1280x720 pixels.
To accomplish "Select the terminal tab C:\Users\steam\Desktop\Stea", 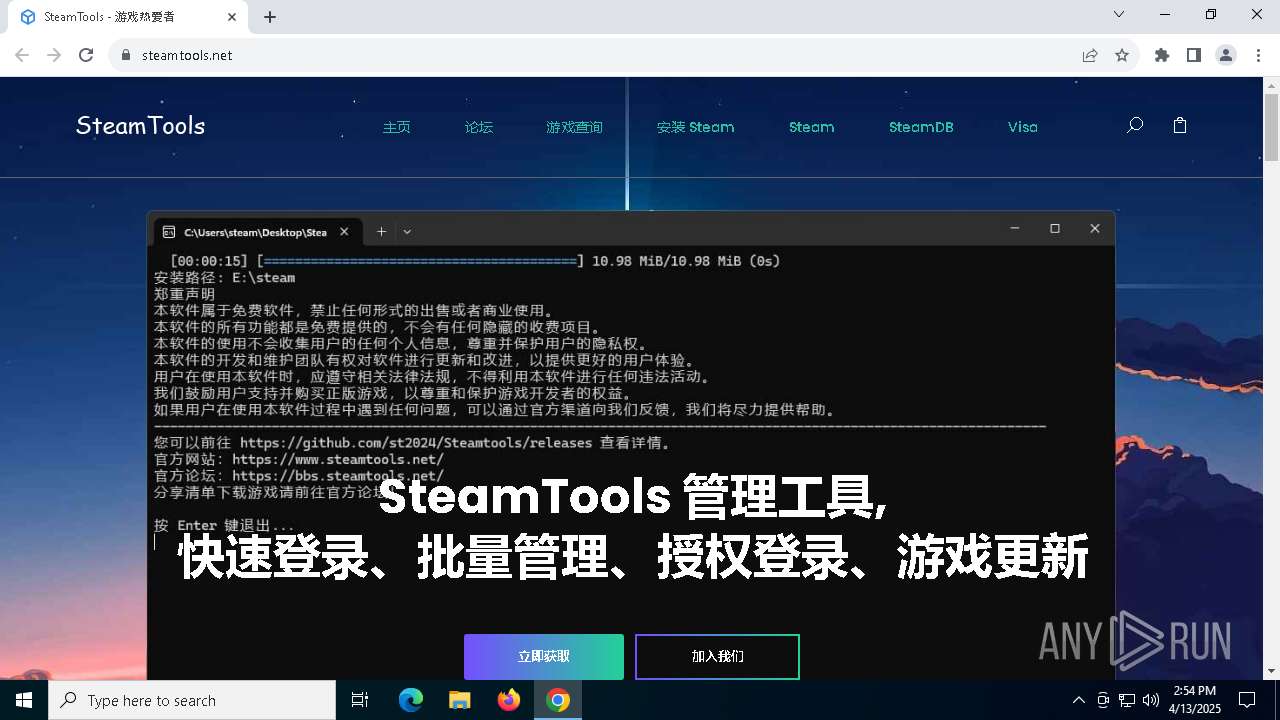I will tap(256, 232).
